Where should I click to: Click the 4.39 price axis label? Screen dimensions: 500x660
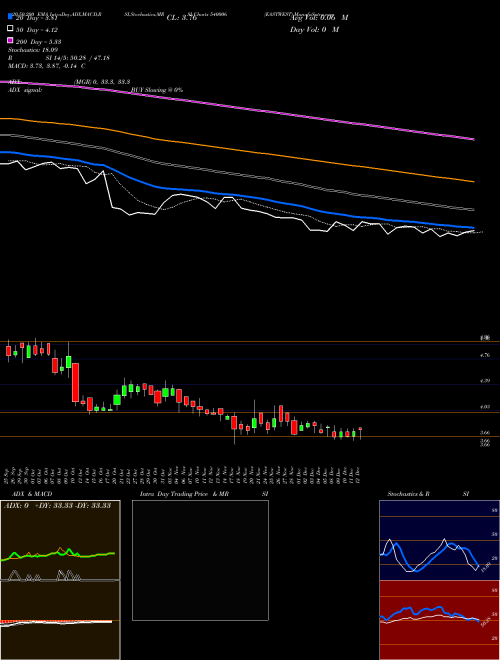pos(485,381)
